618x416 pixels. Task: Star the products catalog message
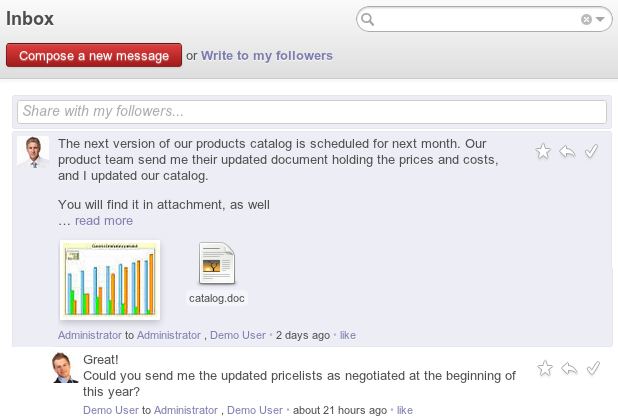543,151
